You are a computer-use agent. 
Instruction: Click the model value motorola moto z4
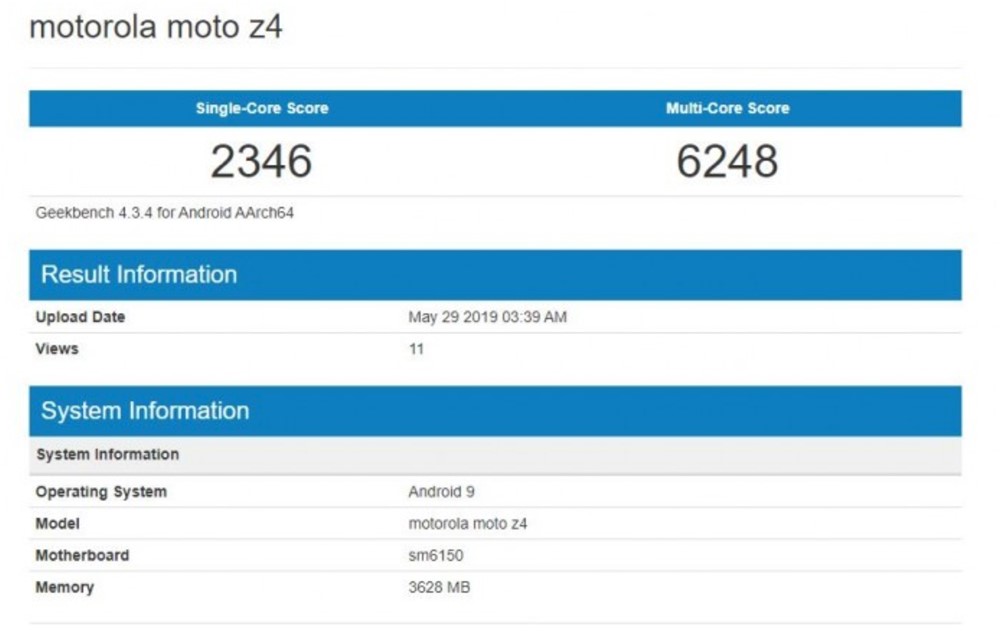click(467, 523)
